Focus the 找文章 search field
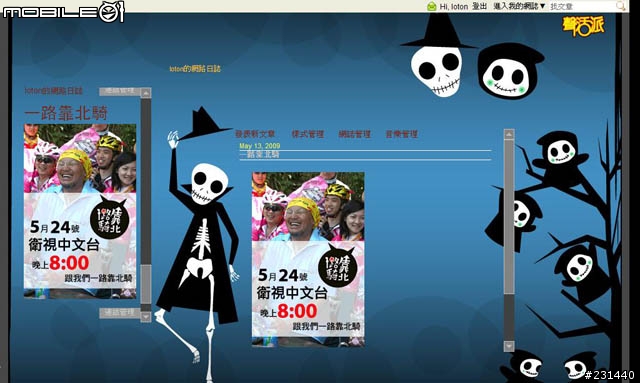The width and height of the screenshot is (640, 383). coord(582,6)
